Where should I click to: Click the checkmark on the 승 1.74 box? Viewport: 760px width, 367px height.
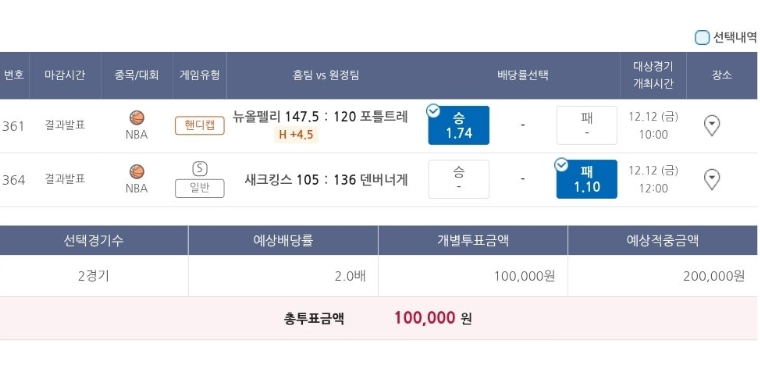click(433, 112)
